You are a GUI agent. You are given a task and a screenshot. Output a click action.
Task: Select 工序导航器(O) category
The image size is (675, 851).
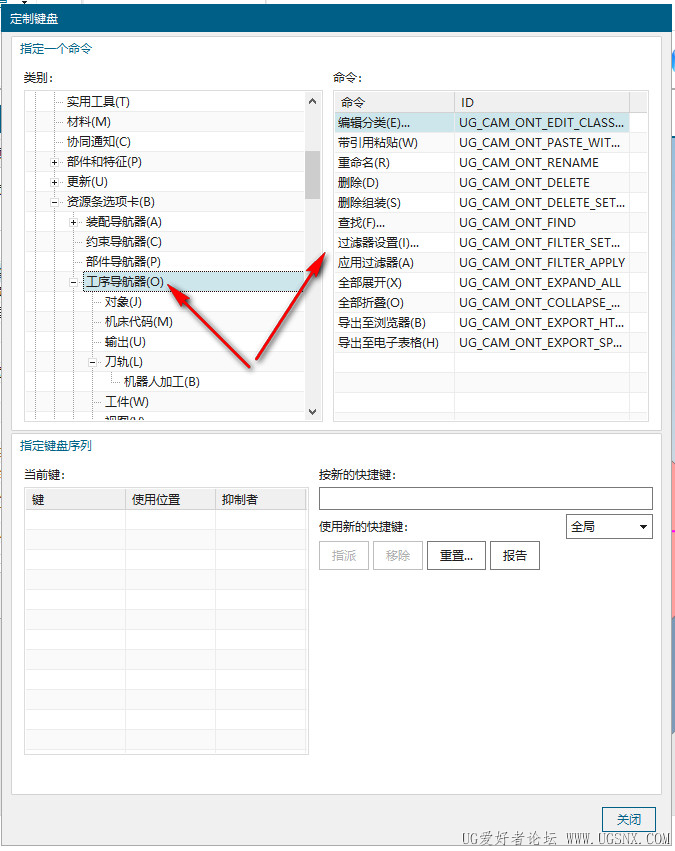pos(125,282)
